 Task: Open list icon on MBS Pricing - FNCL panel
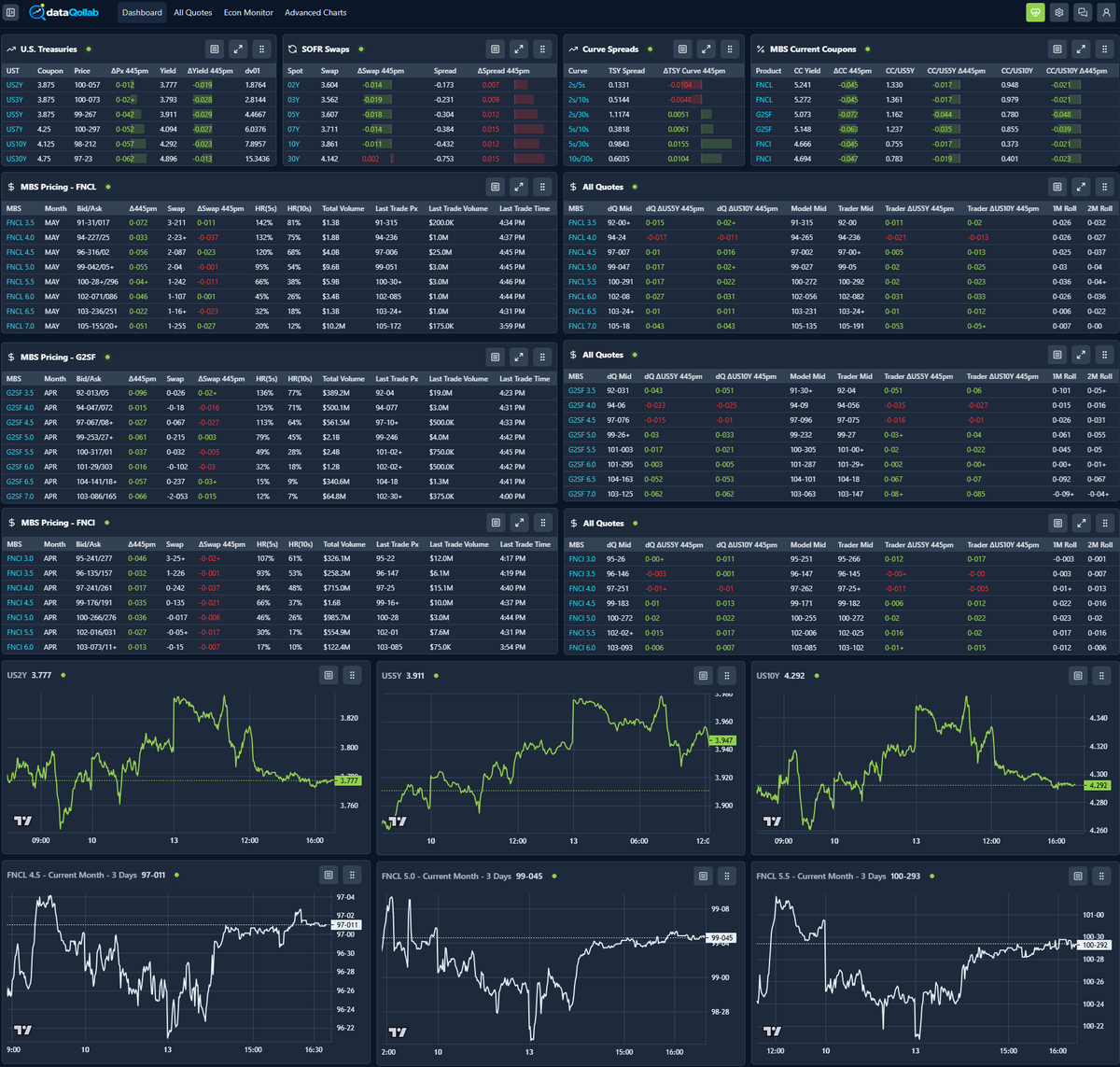coord(496,187)
